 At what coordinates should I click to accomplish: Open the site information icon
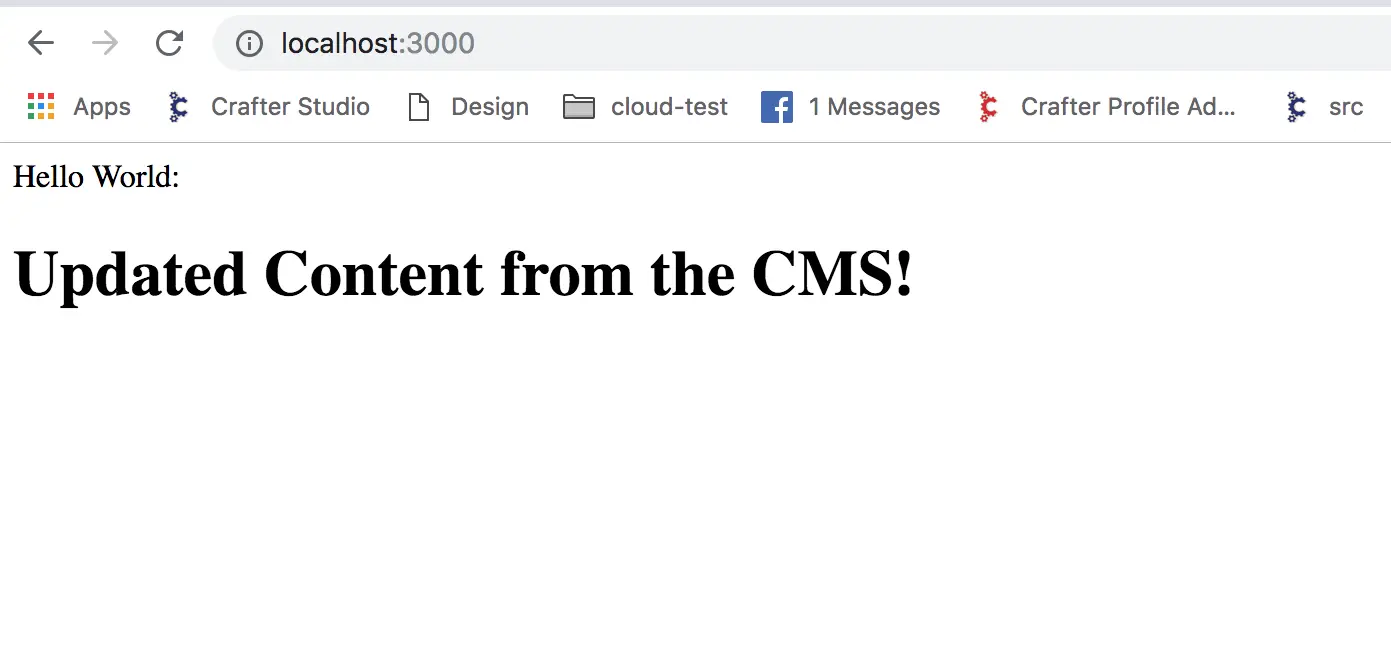pyautogui.click(x=249, y=44)
